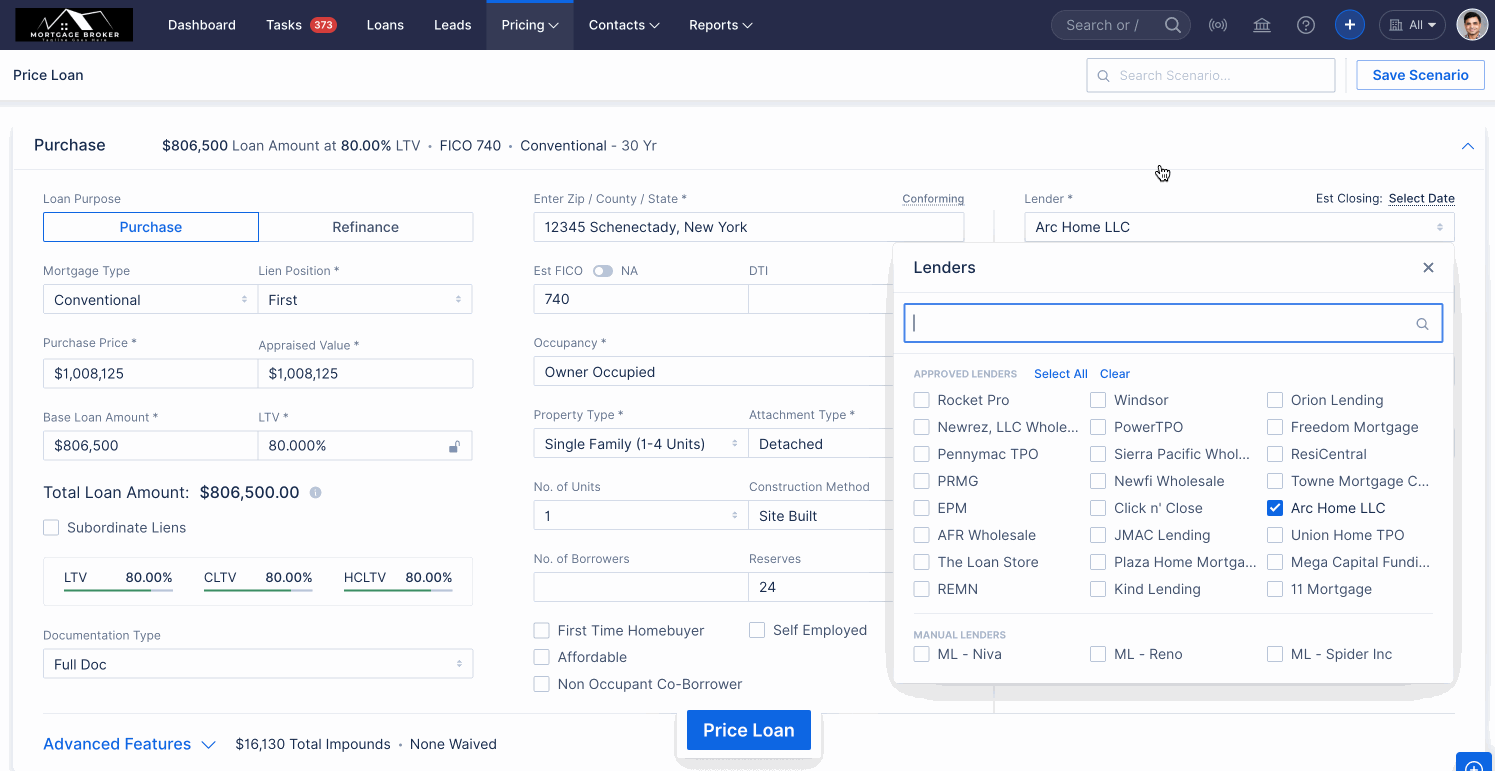Click the Appraised Value field
The height and width of the screenshot is (771, 1495).
365,373
